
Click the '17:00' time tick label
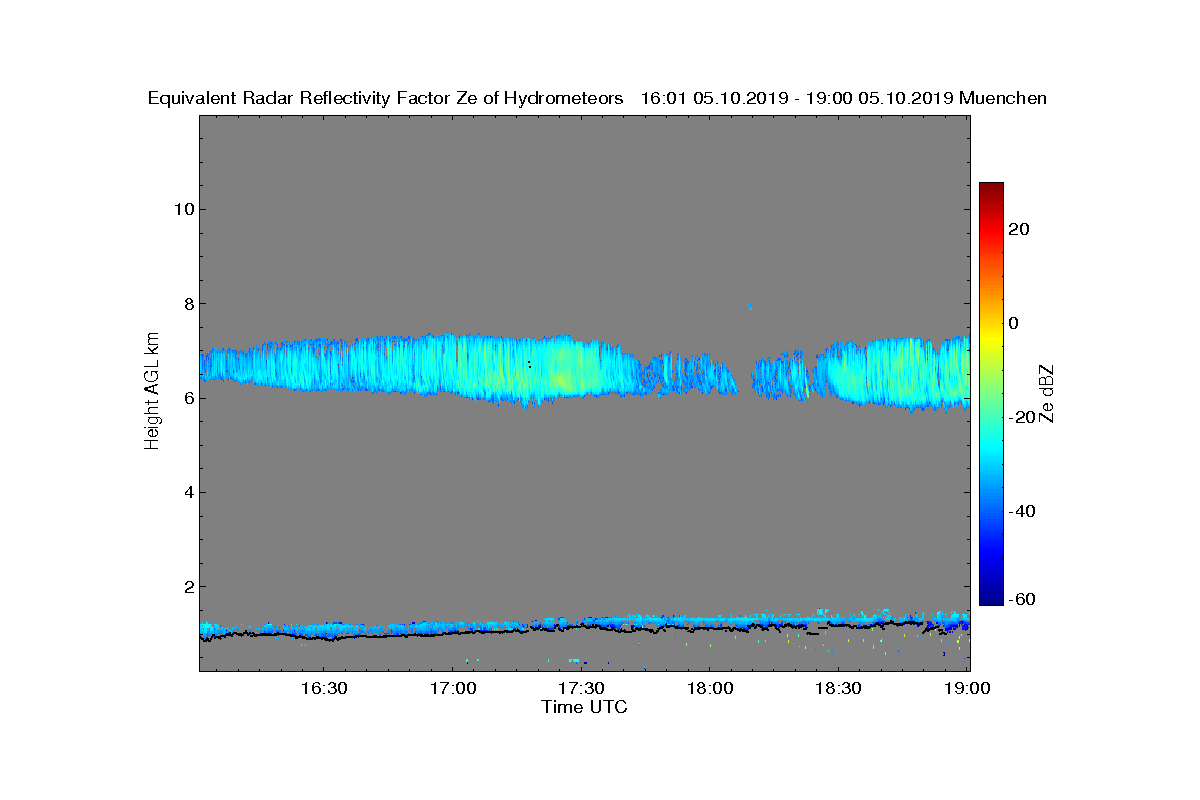pos(452,688)
